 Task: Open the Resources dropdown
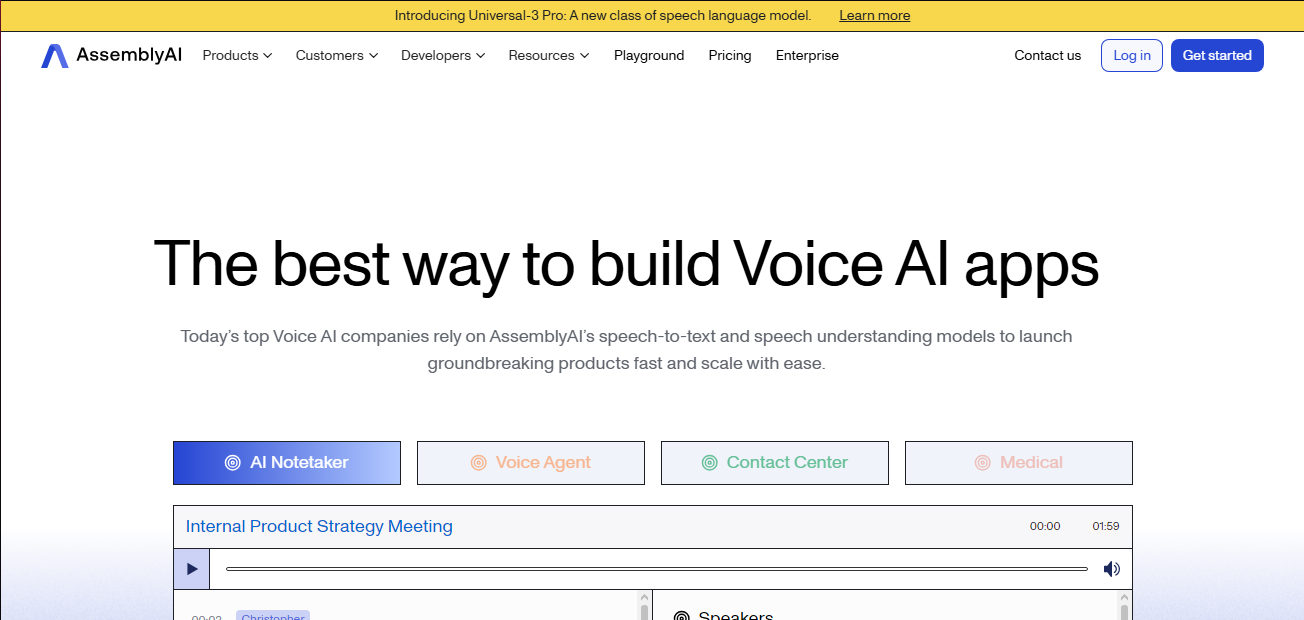tap(548, 55)
